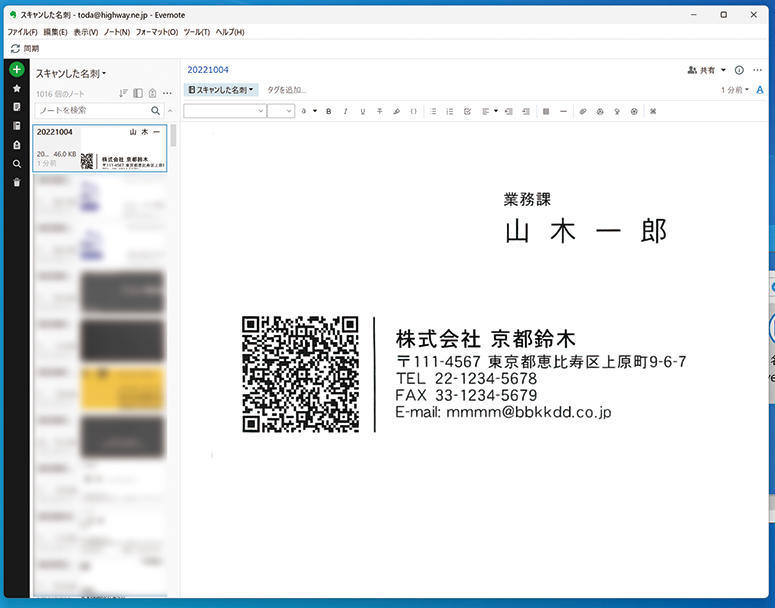Open the sidebar search magnifier
The image size is (775, 608).
(16, 164)
